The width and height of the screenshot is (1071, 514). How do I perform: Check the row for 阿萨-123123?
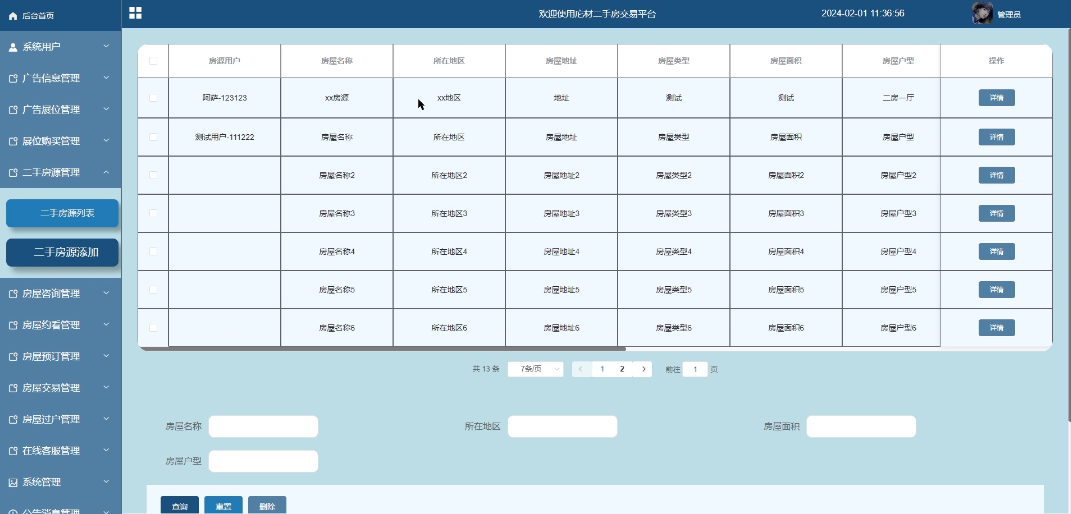point(153,98)
